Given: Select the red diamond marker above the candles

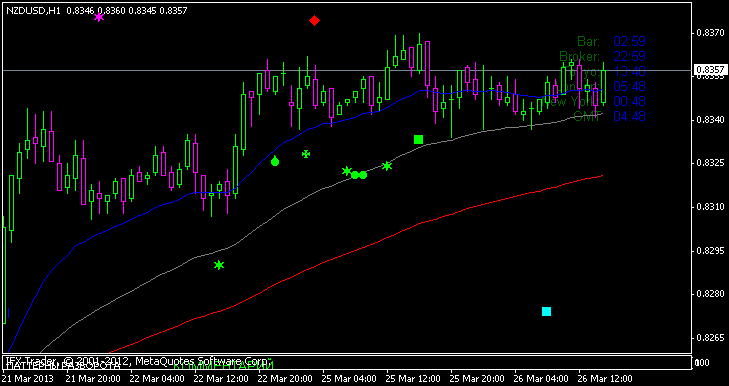Looking at the screenshot, I should point(315,20).
